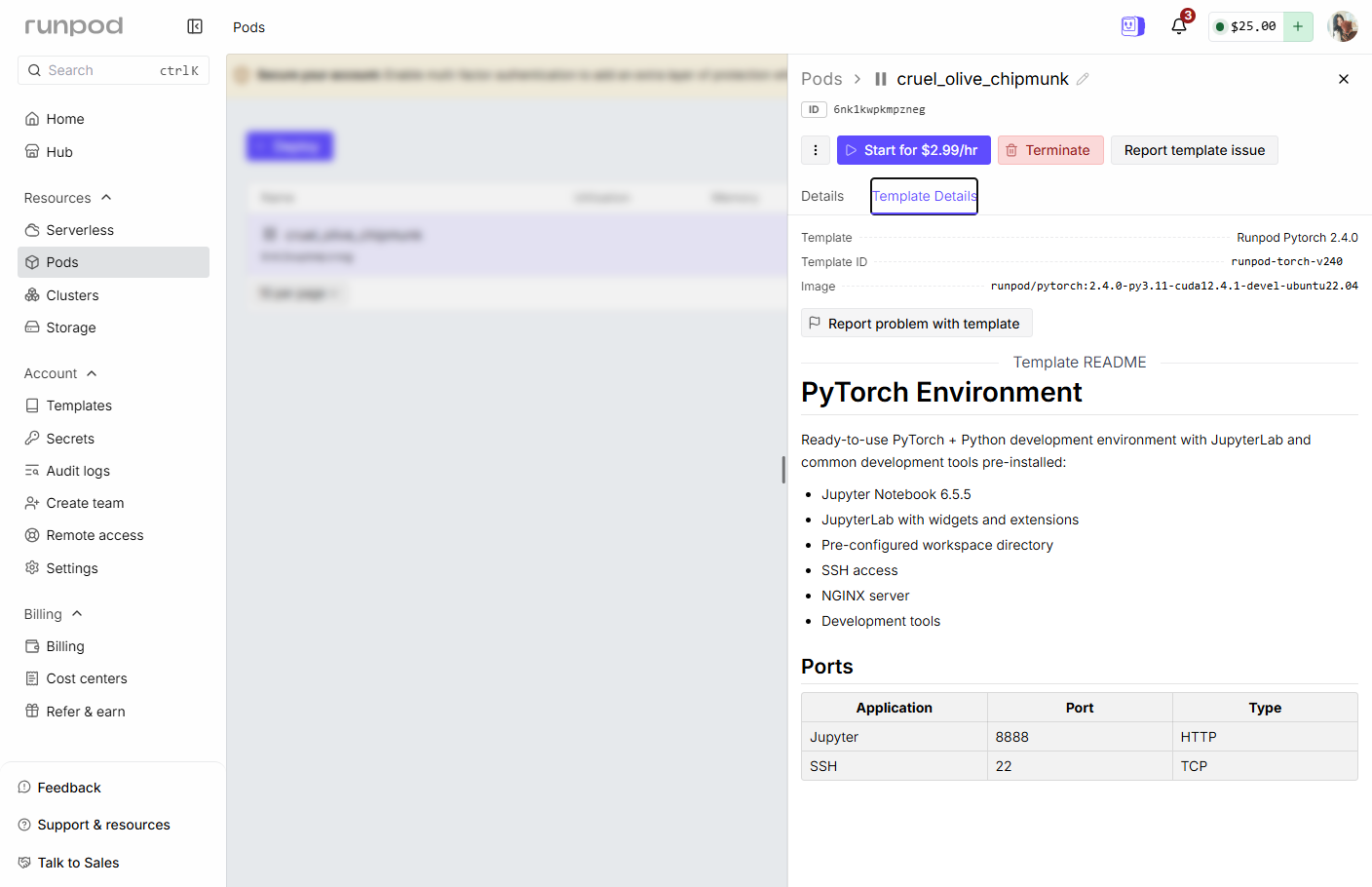Screen dimensions: 1372x887
Task: Switch to the Details tab
Action: coord(822,196)
